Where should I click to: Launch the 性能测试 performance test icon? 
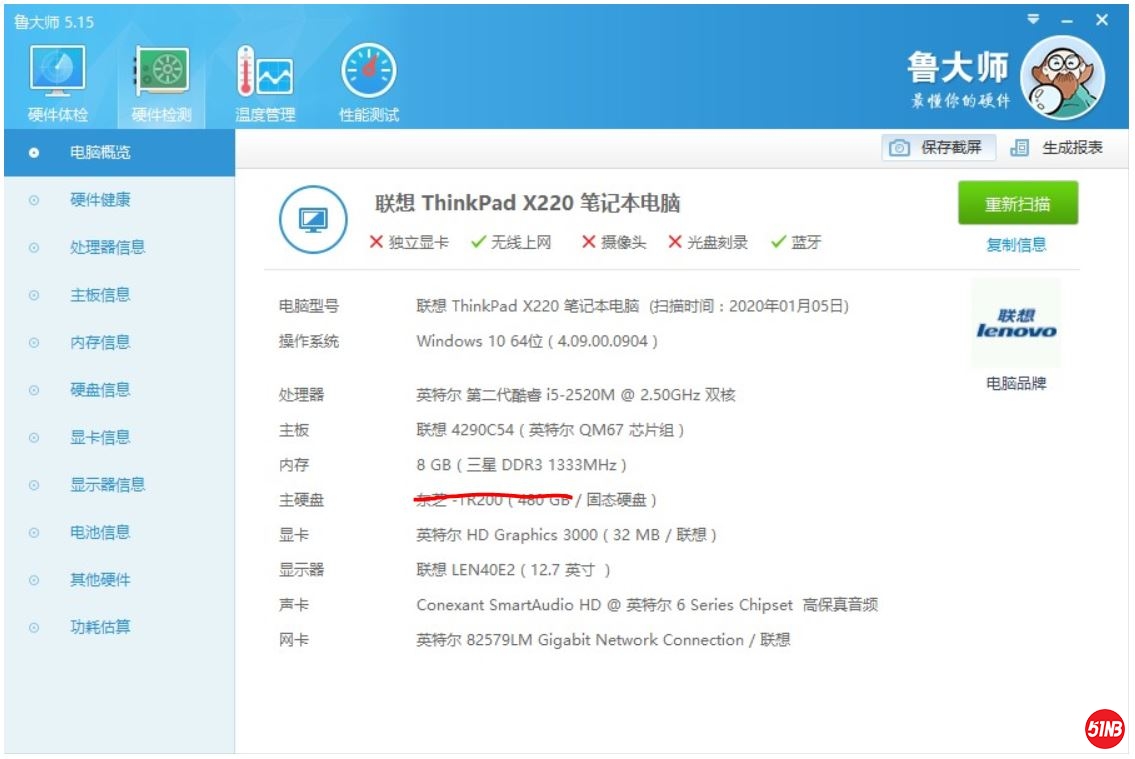pyautogui.click(x=368, y=82)
